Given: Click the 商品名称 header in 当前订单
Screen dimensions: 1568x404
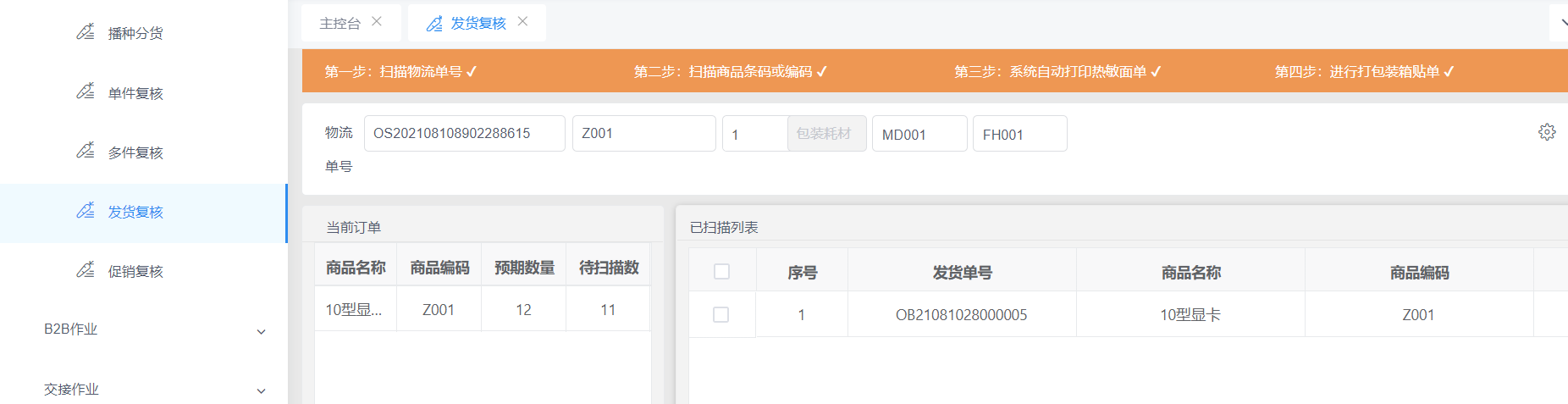Looking at the screenshot, I should point(356,268).
